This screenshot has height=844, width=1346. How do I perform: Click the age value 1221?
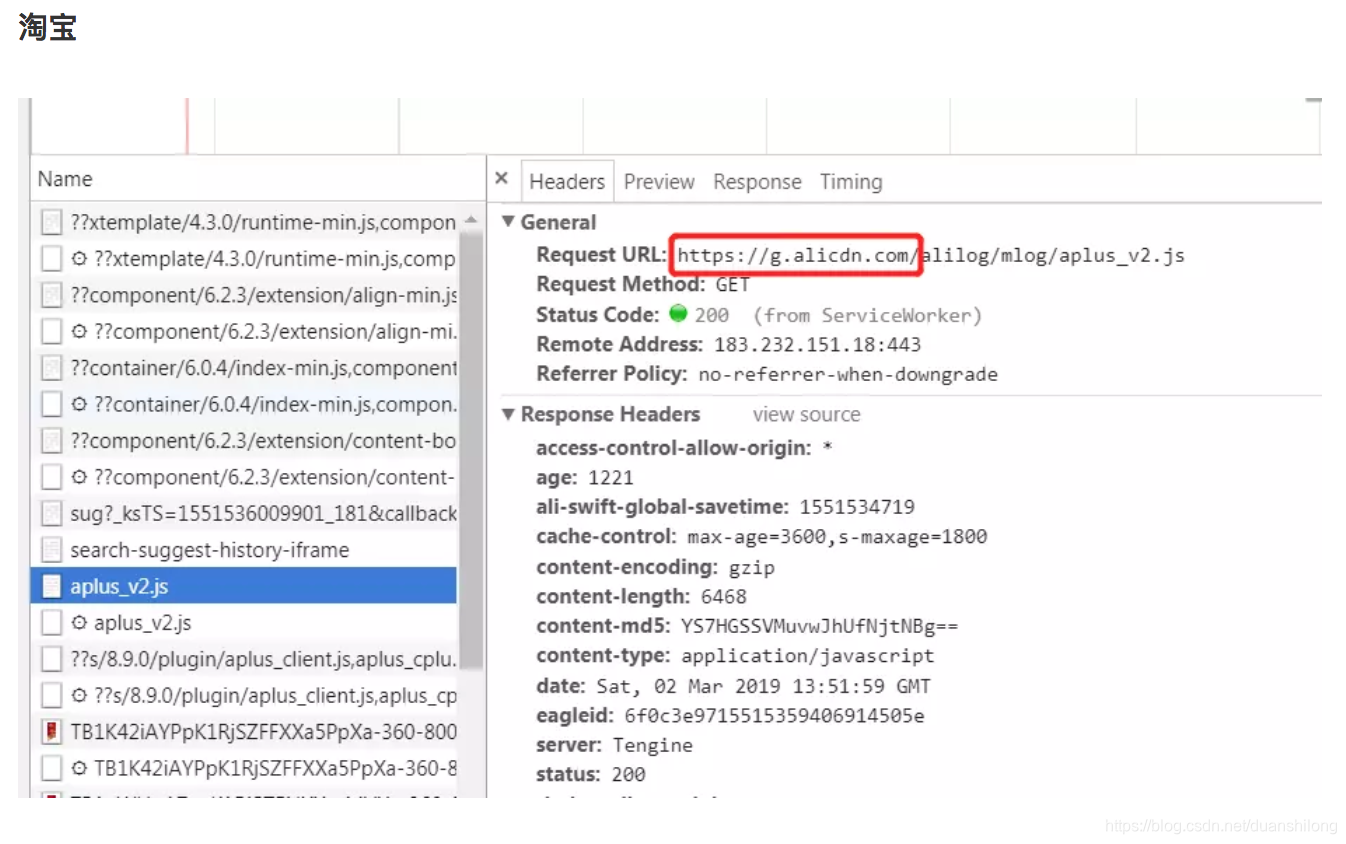click(610, 478)
